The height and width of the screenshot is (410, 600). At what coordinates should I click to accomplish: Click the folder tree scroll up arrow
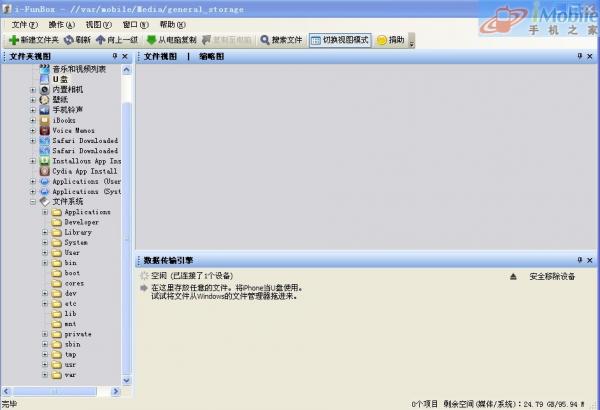(127, 70)
